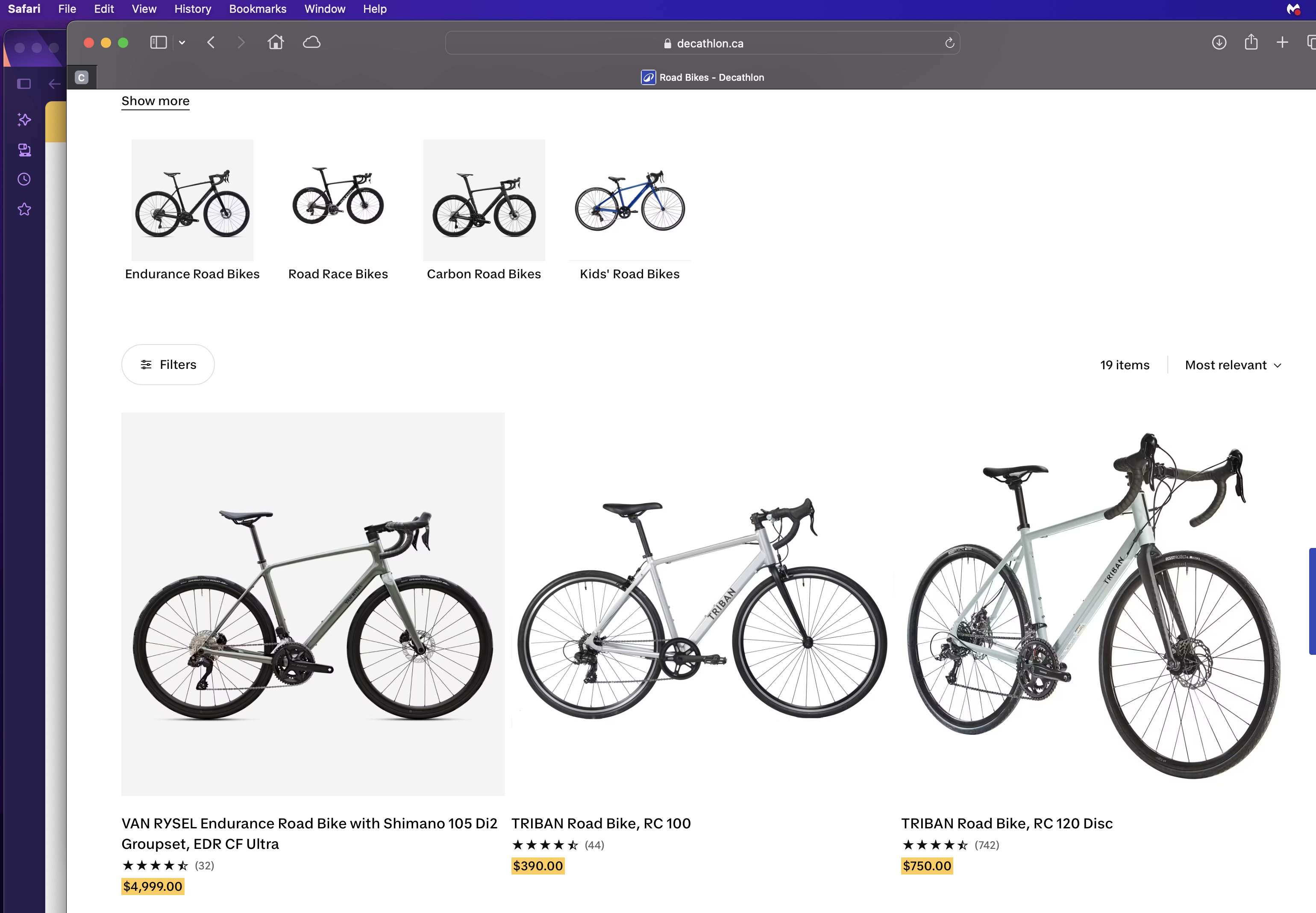Open the Edit menu

104,9
